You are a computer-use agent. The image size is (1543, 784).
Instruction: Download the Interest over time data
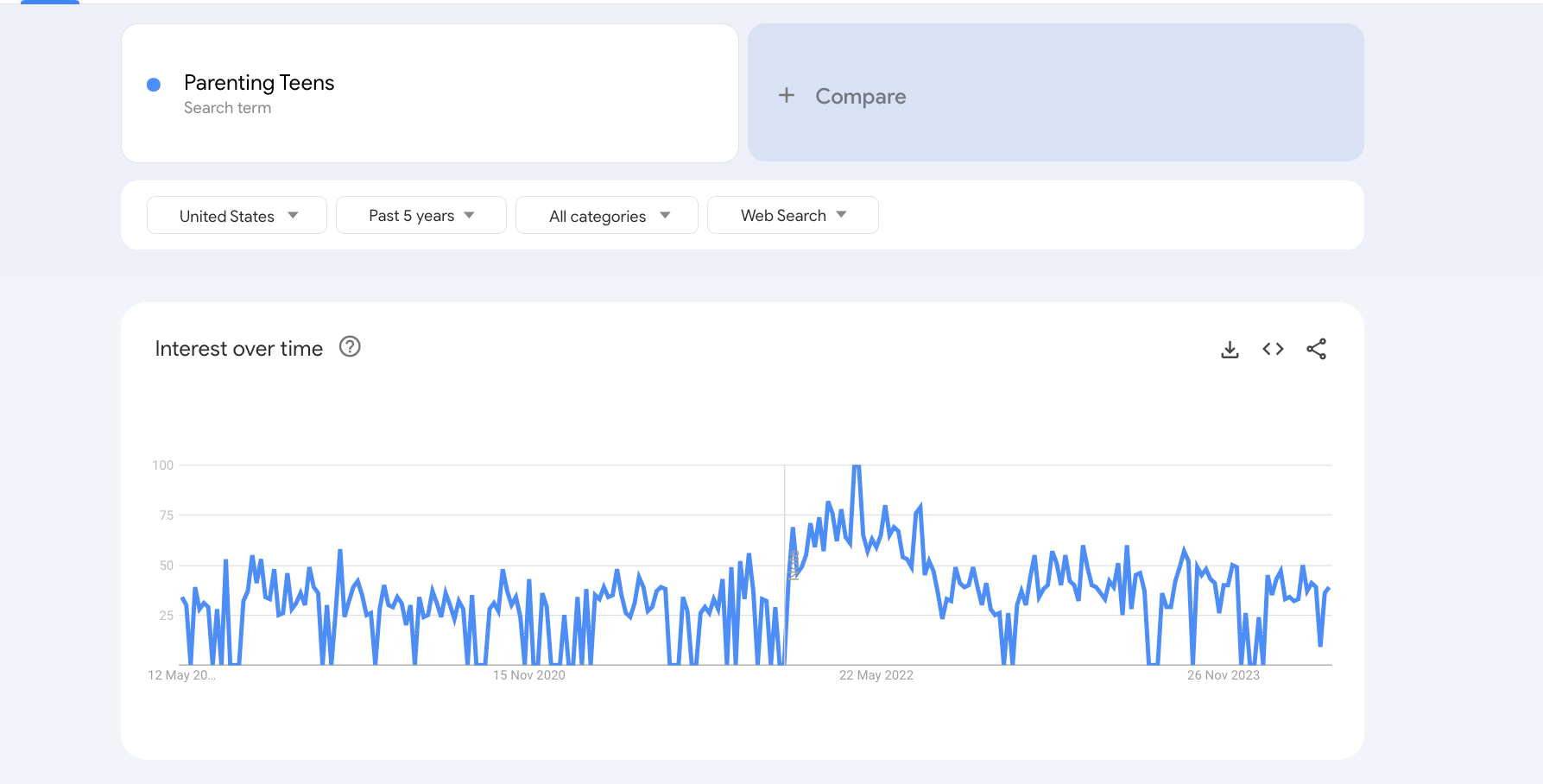pyautogui.click(x=1230, y=349)
